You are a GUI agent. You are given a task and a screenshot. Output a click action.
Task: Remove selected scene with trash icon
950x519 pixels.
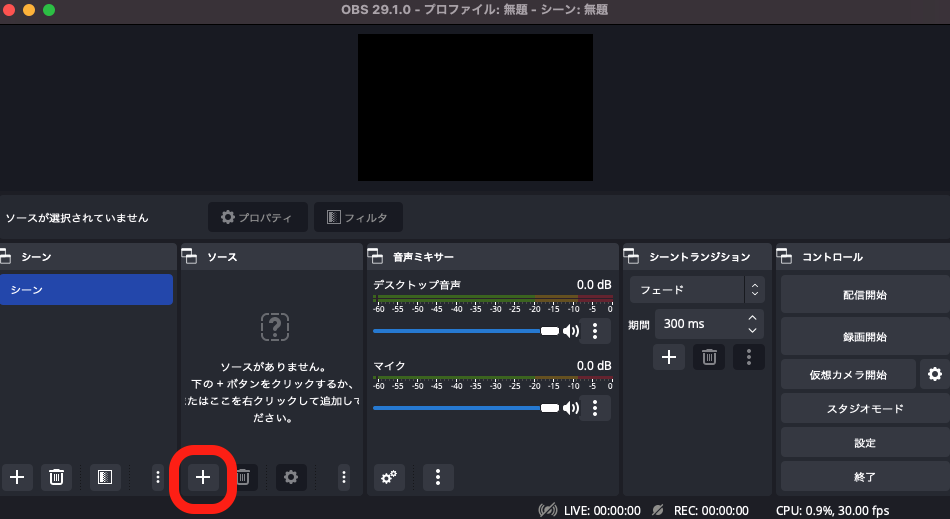point(56,477)
